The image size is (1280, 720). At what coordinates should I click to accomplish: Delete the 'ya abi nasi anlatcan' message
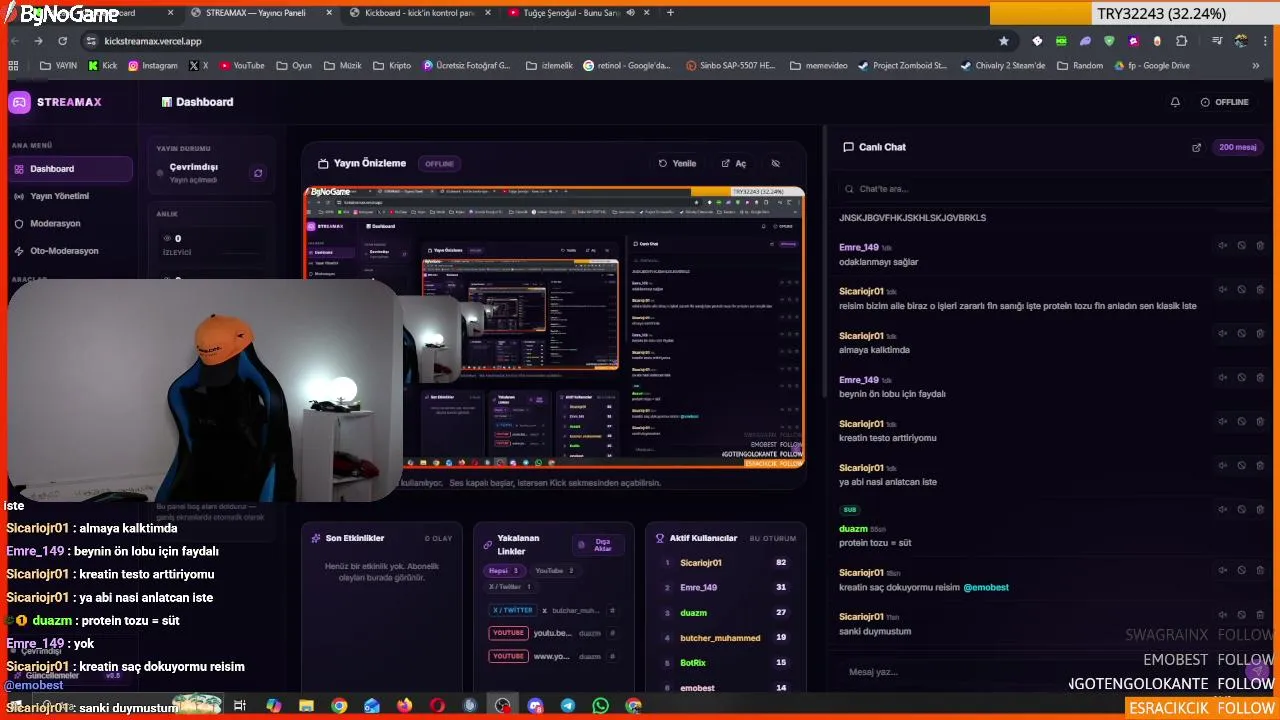pos(1260,465)
